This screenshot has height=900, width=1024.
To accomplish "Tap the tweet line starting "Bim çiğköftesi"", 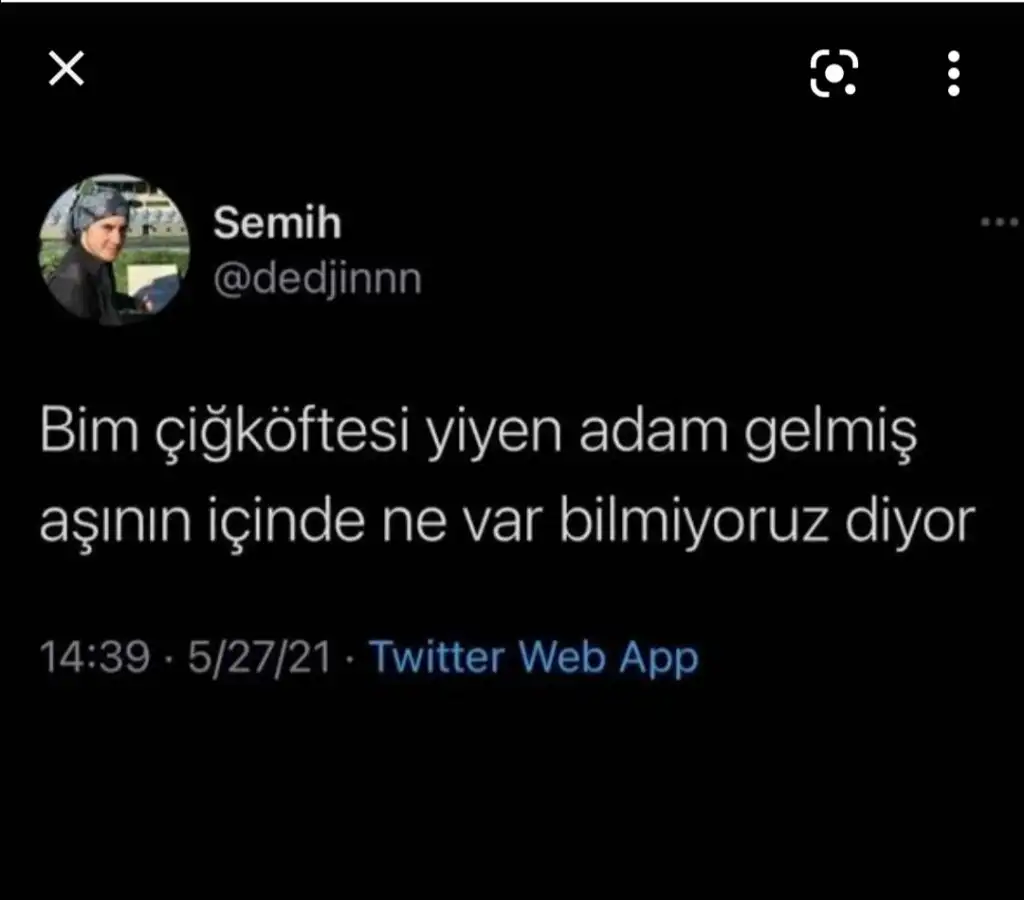I will coord(478,432).
